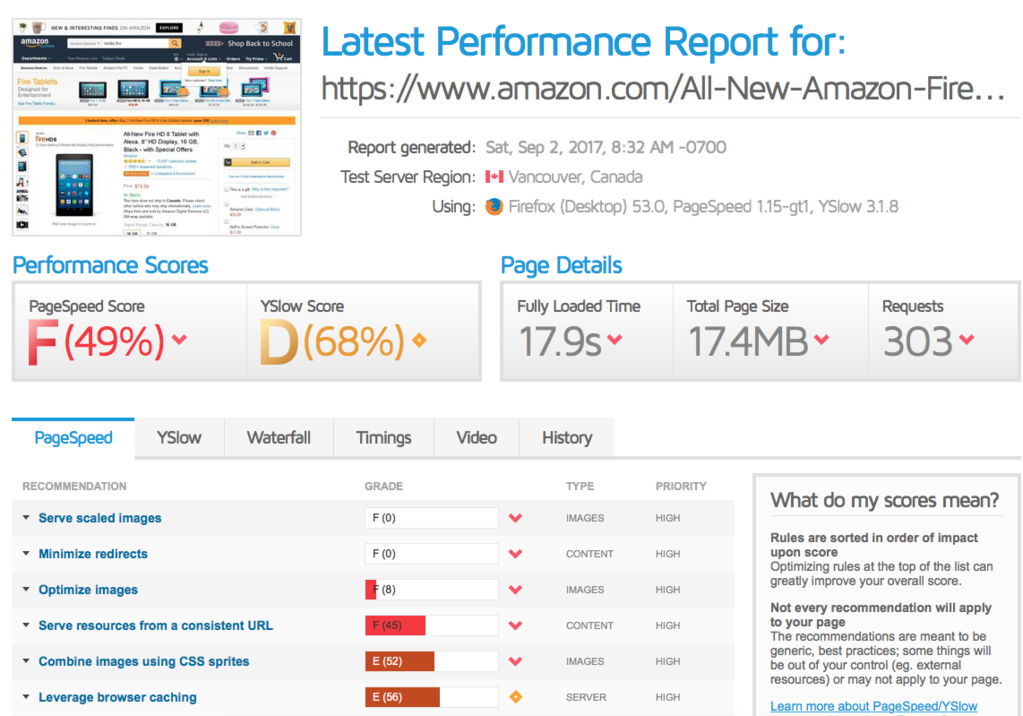Click the F (49%) PageSpeed score

pyautogui.click(x=96, y=341)
